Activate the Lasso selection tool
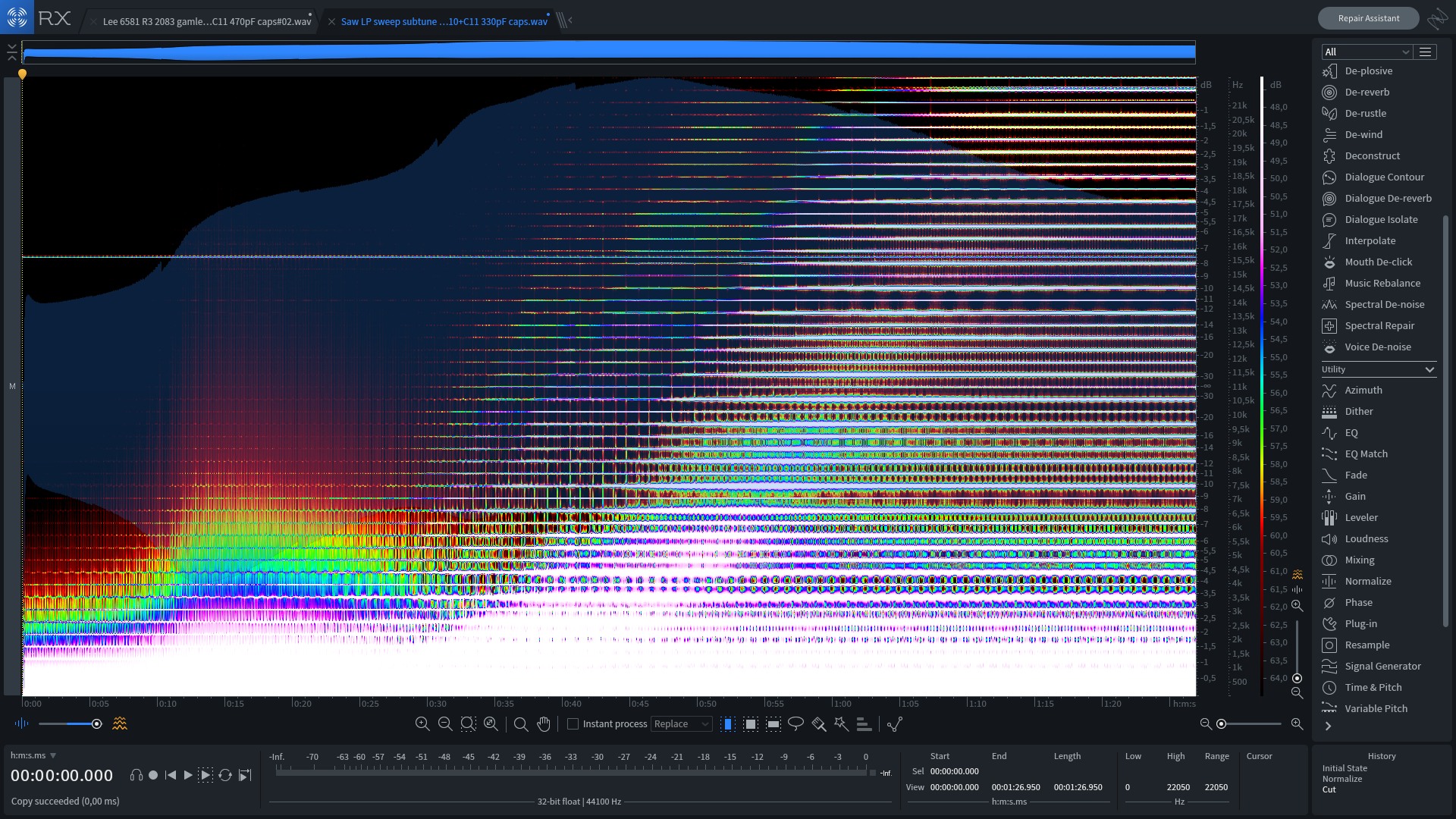 796,724
